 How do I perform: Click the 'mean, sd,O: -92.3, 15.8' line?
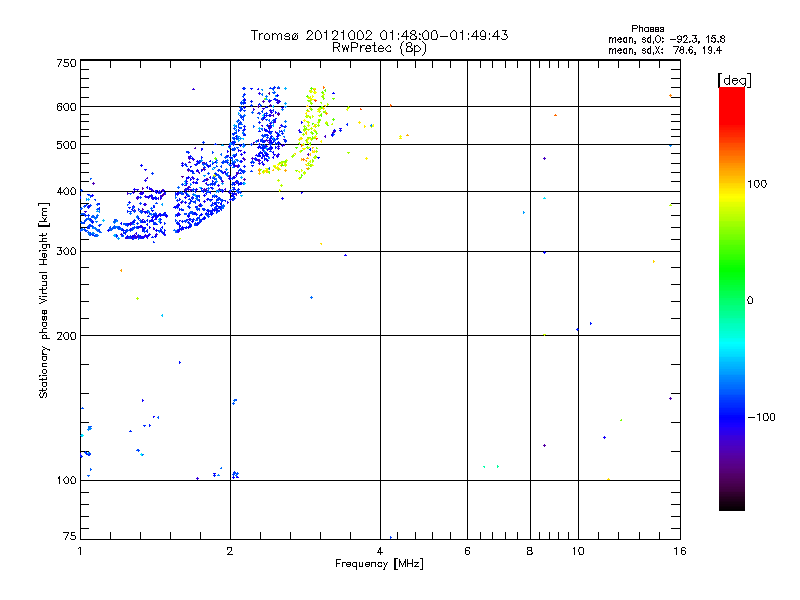point(666,39)
